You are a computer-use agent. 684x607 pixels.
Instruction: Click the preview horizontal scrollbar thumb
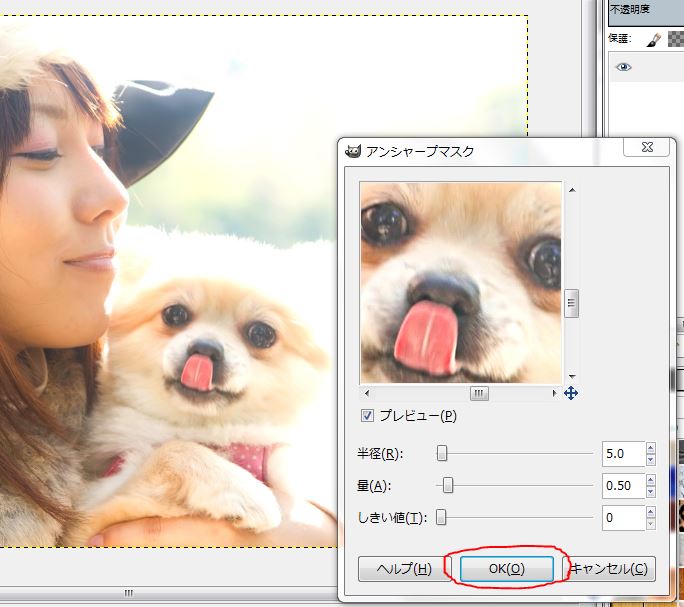479,394
